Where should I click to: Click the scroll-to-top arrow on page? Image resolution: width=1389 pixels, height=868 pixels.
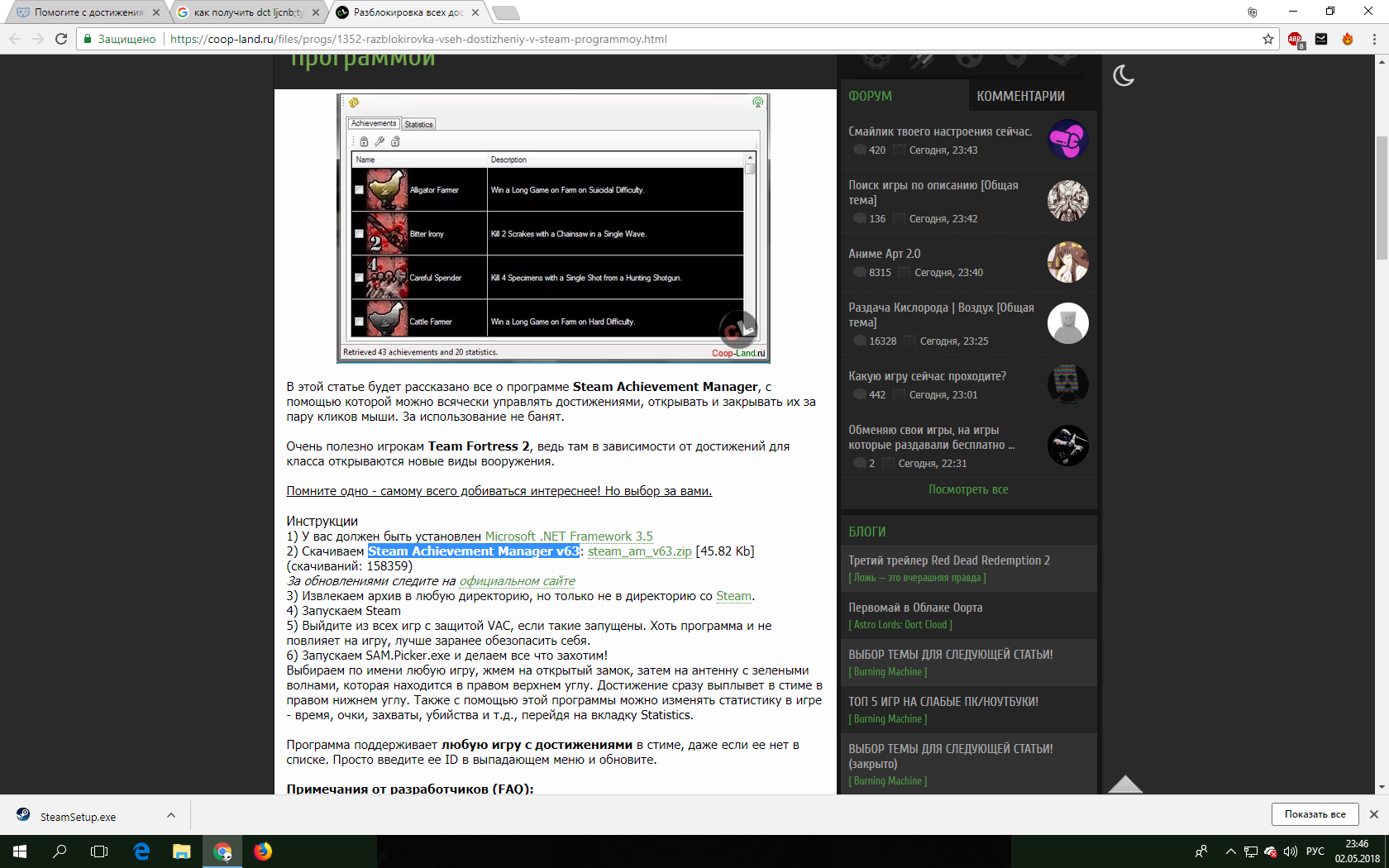[x=1125, y=784]
